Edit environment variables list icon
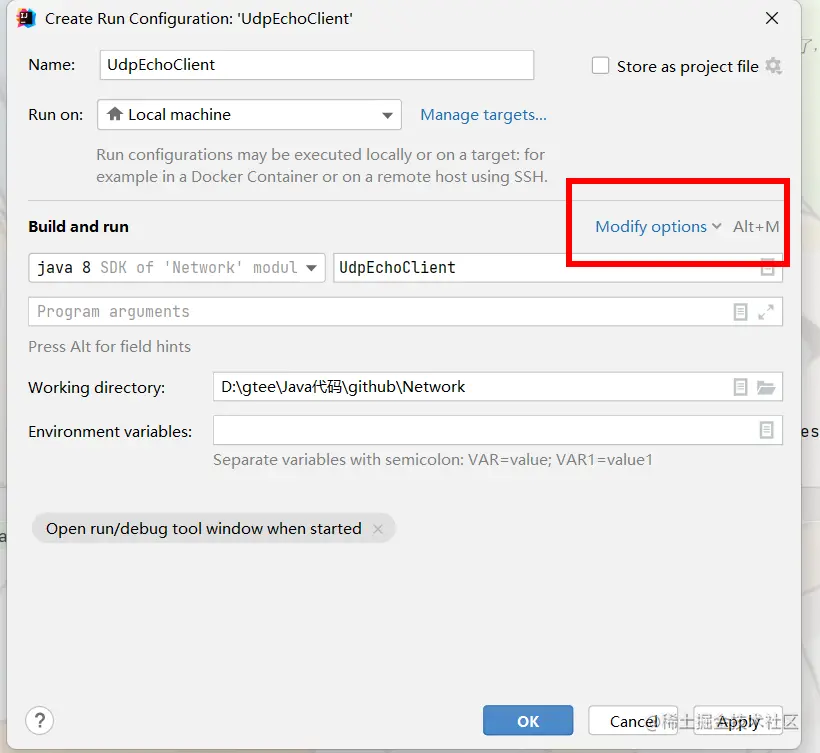This screenshot has width=820, height=753. pos(766,430)
